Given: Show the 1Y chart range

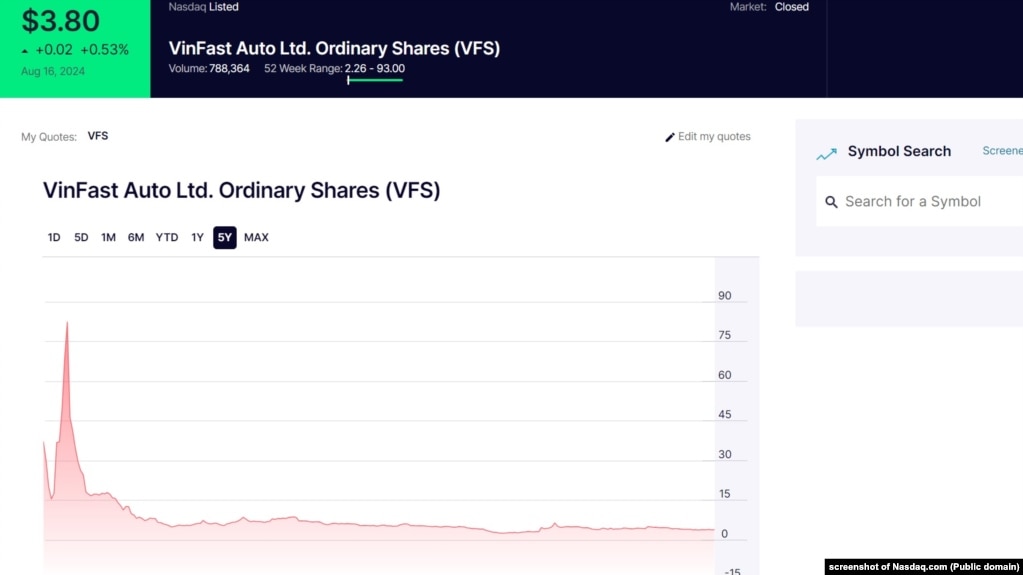Looking at the screenshot, I should [197, 238].
